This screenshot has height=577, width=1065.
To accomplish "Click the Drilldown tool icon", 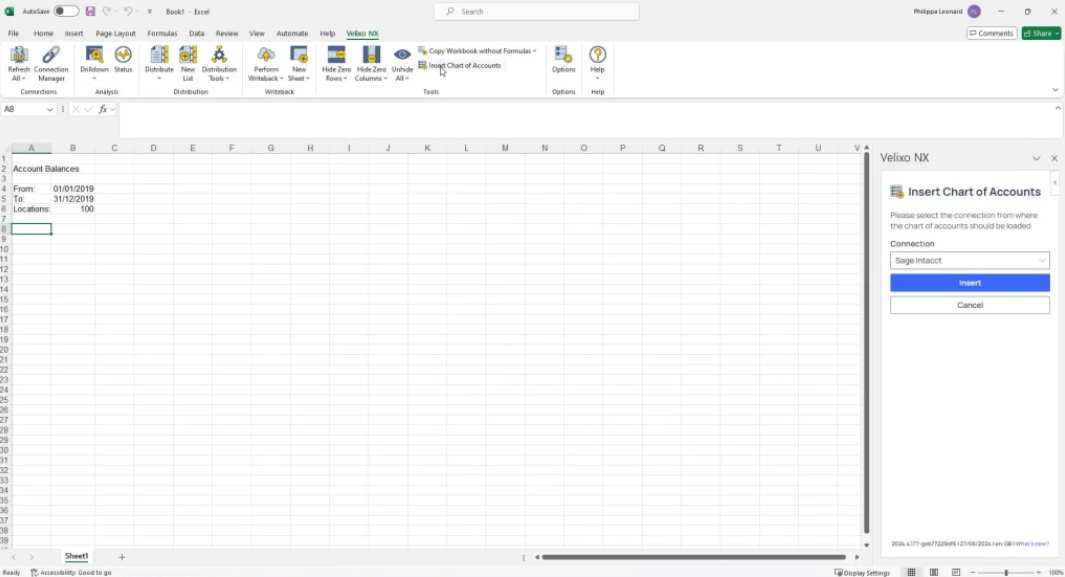I will tap(94, 55).
